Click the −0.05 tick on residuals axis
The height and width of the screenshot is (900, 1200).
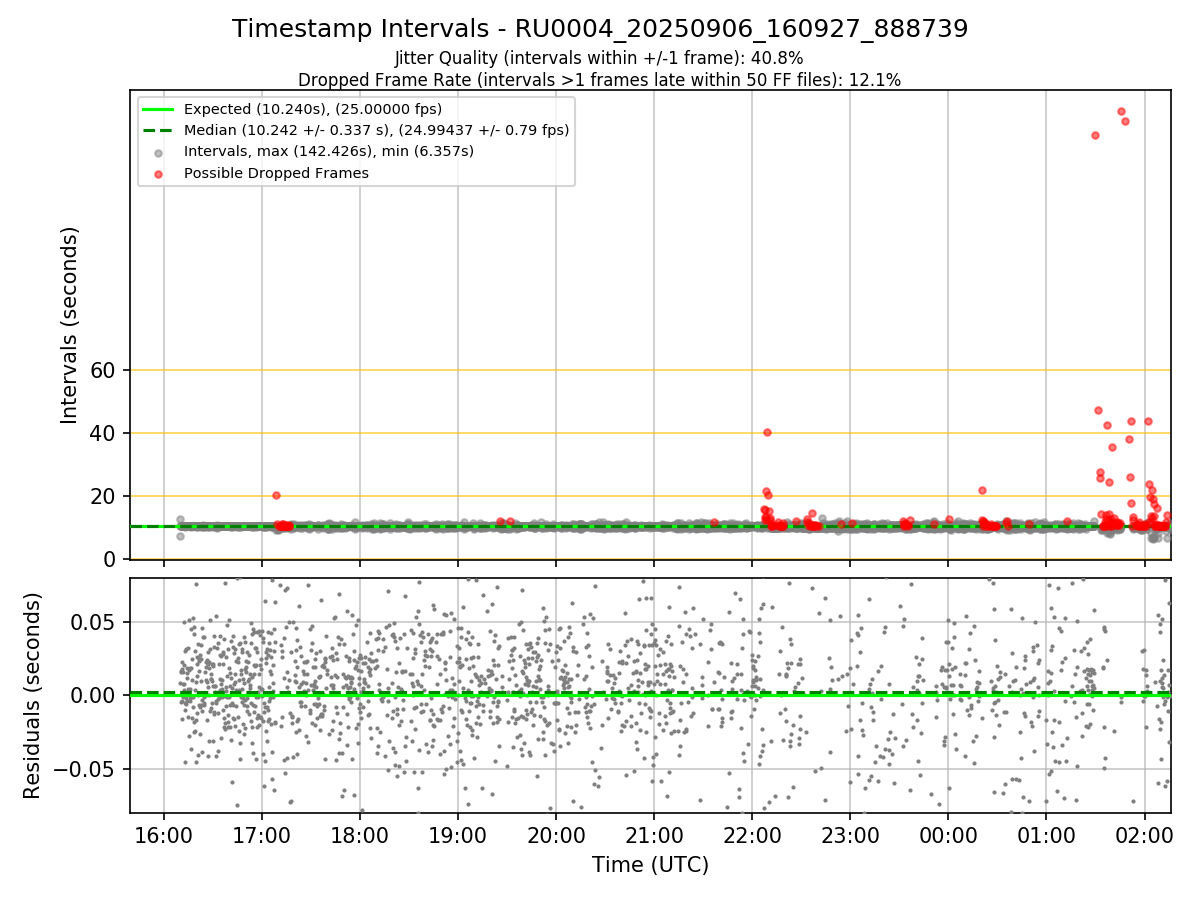(85, 770)
